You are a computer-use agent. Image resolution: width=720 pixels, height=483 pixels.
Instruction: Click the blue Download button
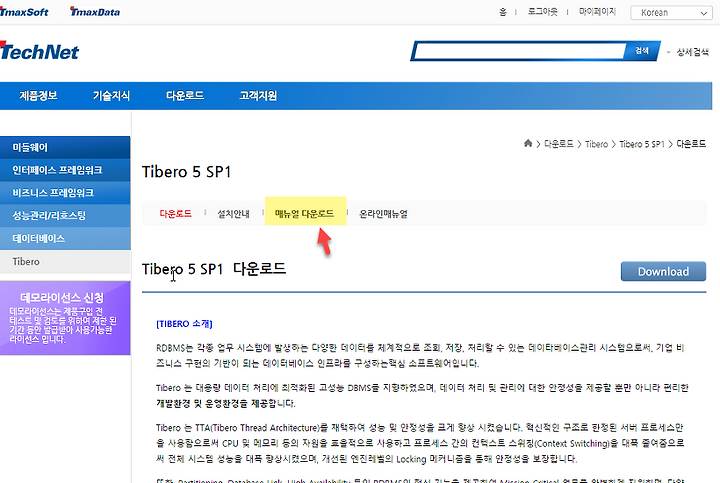tap(663, 271)
